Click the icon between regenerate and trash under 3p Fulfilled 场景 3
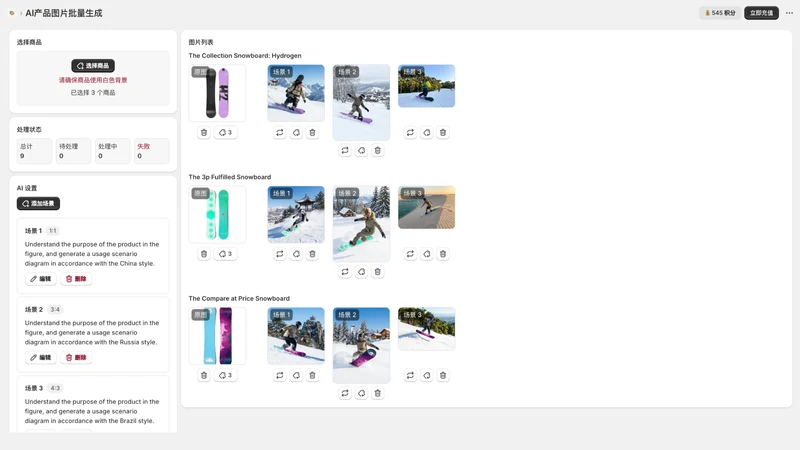Screen dimensions: 800x450 coord(427,254)
